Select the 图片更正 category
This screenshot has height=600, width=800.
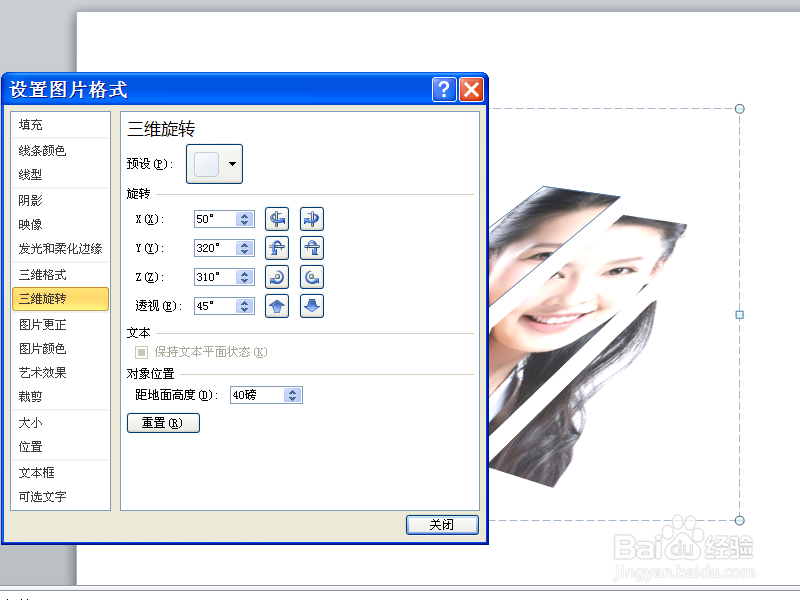point(60,325)
